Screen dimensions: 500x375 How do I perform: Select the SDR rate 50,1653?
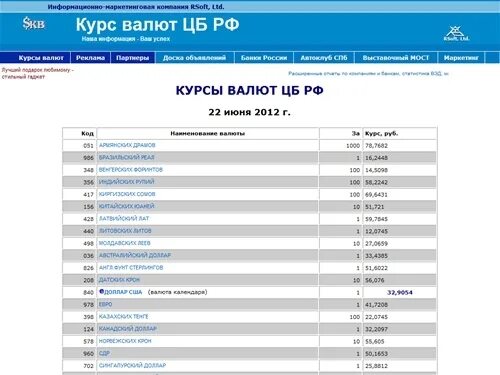click(376, 354)
